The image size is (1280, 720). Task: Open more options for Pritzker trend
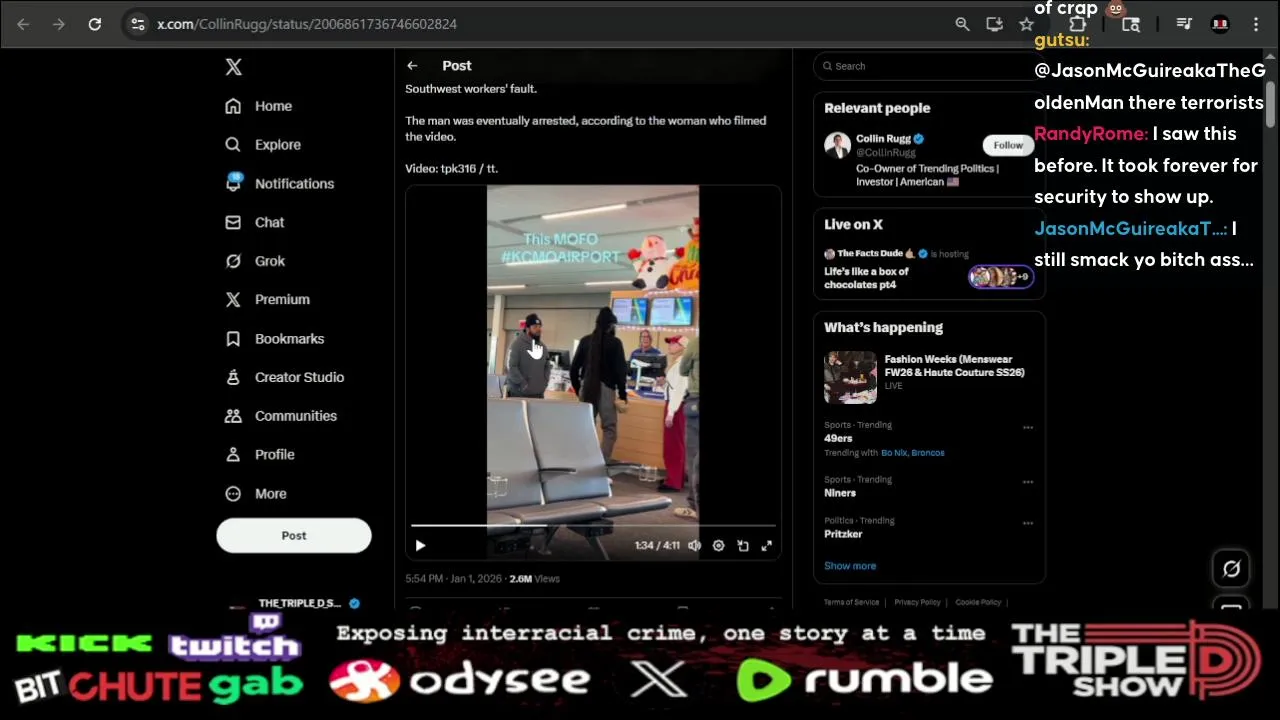pos(1027,523)
